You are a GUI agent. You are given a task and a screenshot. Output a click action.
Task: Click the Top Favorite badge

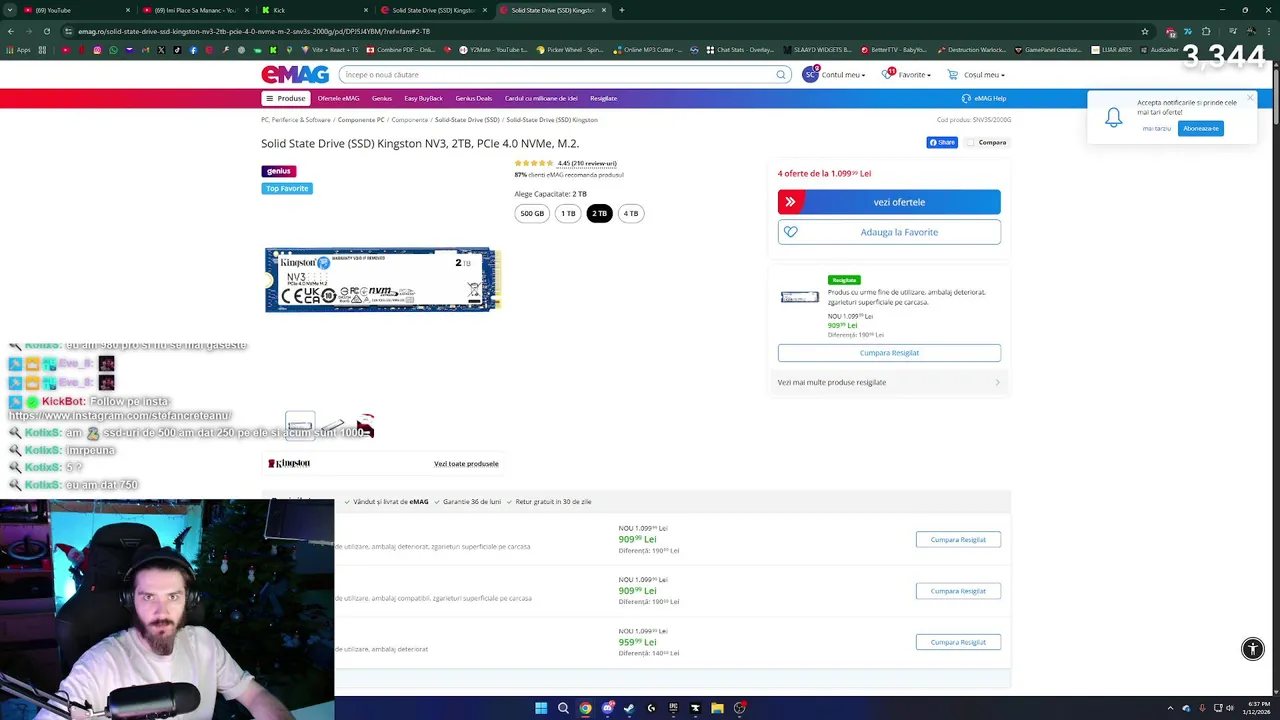click(287, 188)
